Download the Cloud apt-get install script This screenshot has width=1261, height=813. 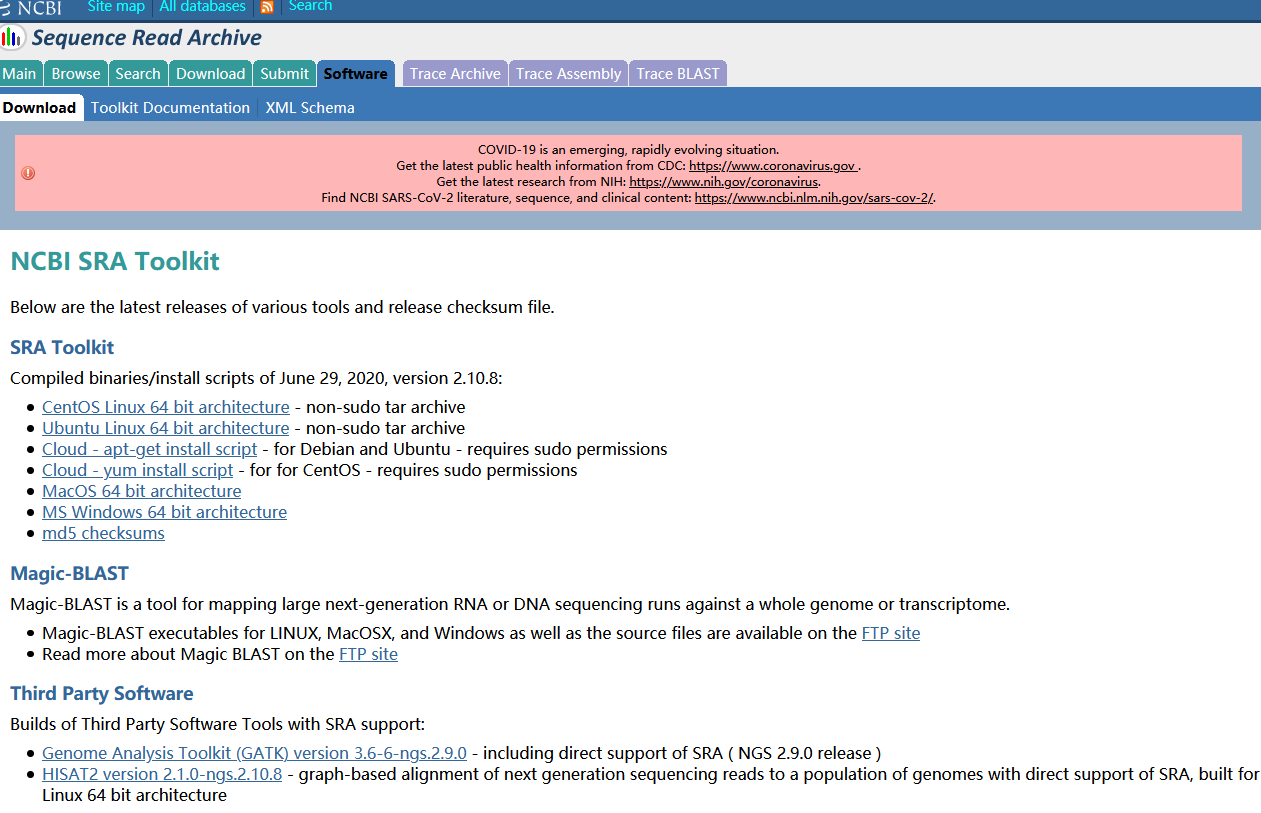click(149, 449)
